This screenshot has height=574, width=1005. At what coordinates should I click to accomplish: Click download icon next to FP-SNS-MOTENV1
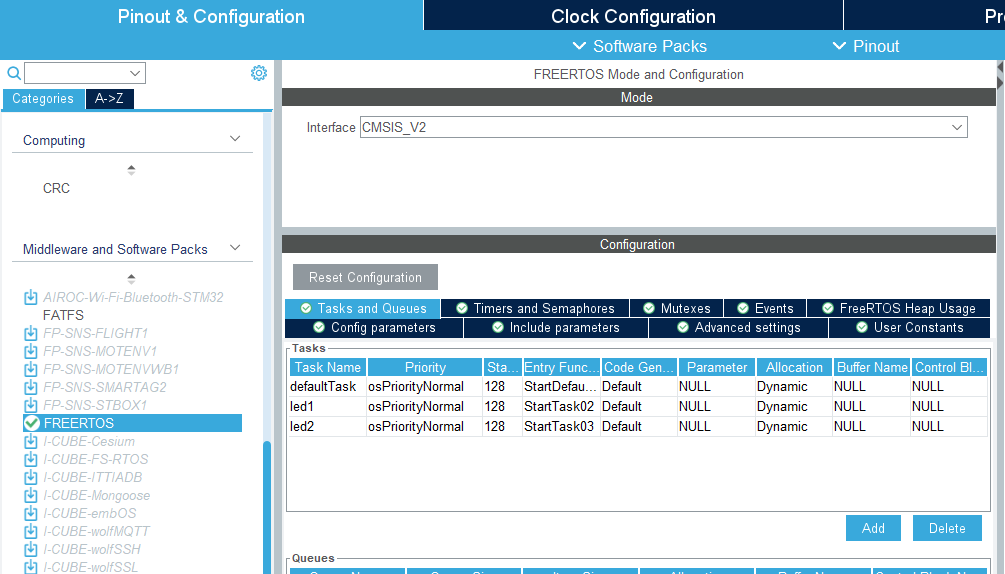pyautogui.click(x=31, y=351)
